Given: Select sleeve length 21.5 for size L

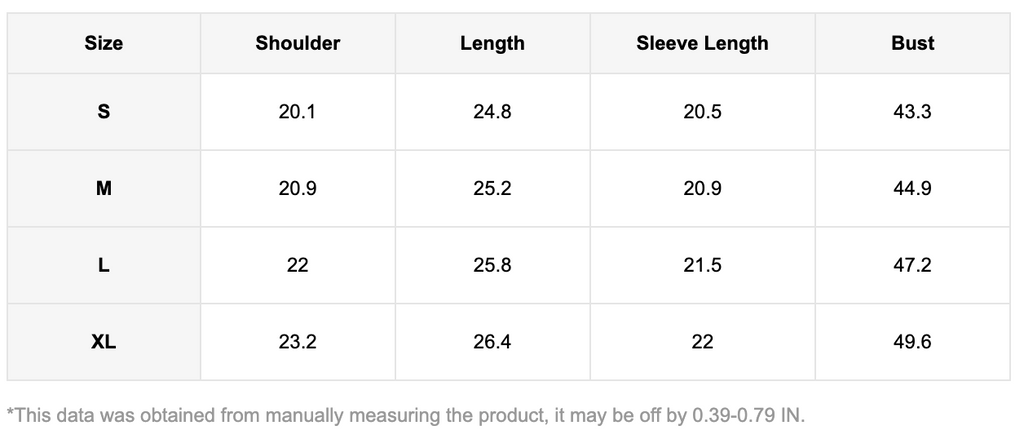Looking at the screenshot, I should coord(702,265).
